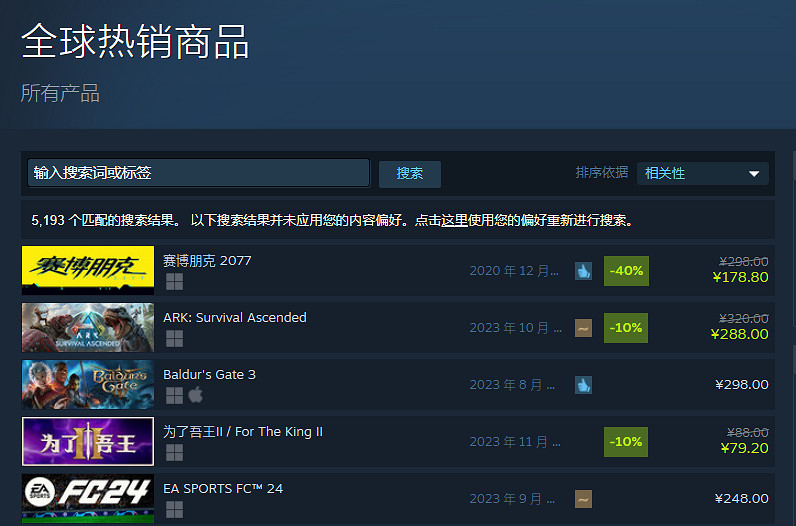This screenshot has width=796, height=526.
Task: Click the Apple macOS icon under Baldur's Gate 3
Action: click(x=196, y=395)
